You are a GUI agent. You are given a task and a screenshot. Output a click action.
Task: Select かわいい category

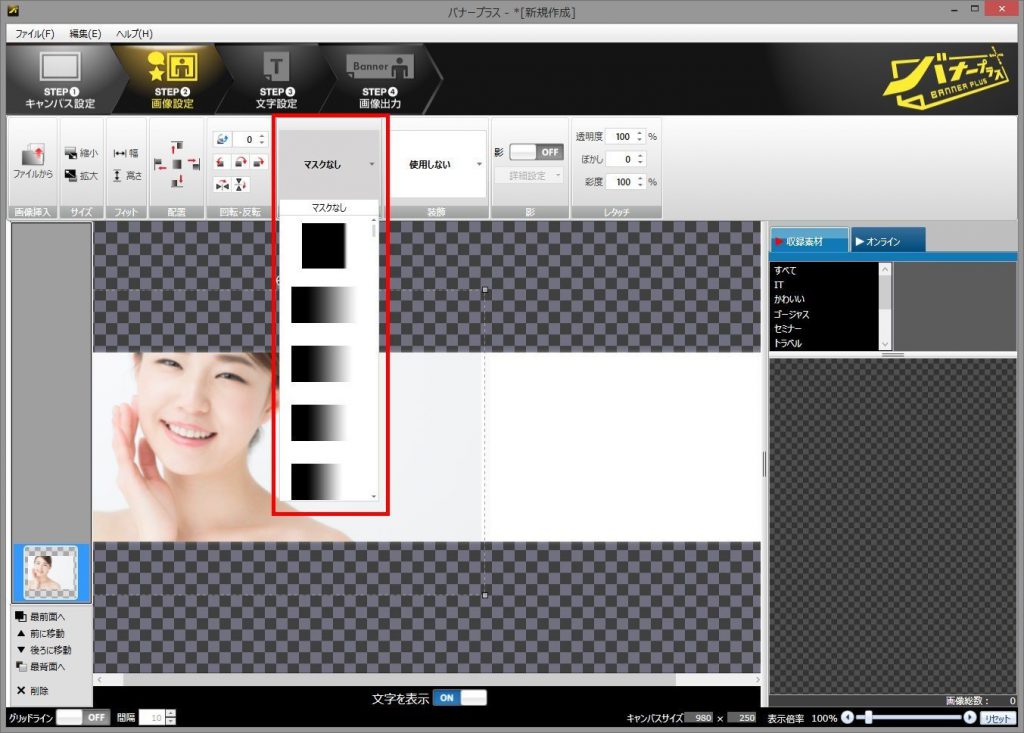(x=790, y=299)
